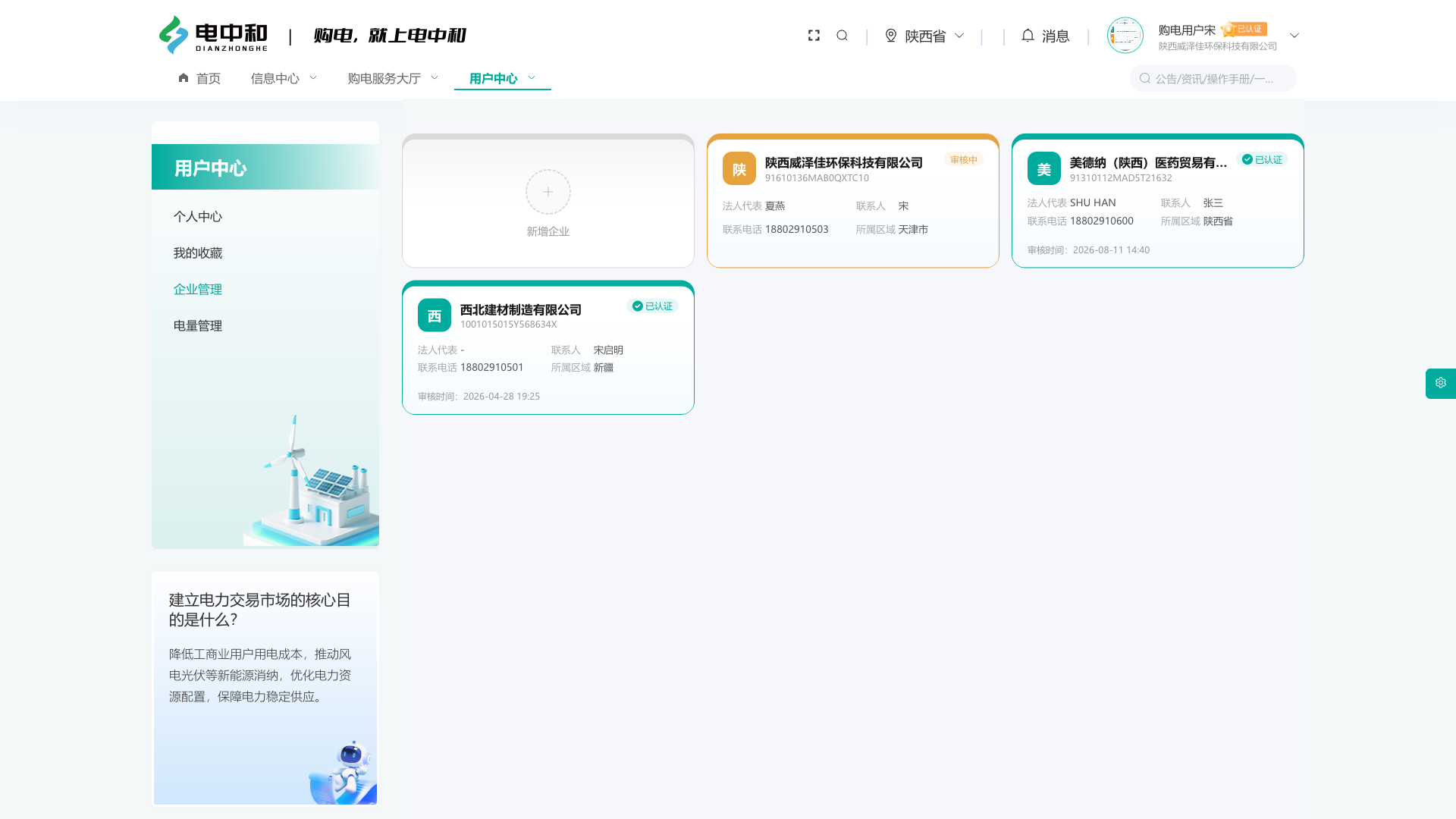Focus the 公告/资讯/操作手册 search field
The height and width of the screenshot is (819, 1456).
[x=1213, y=78]
